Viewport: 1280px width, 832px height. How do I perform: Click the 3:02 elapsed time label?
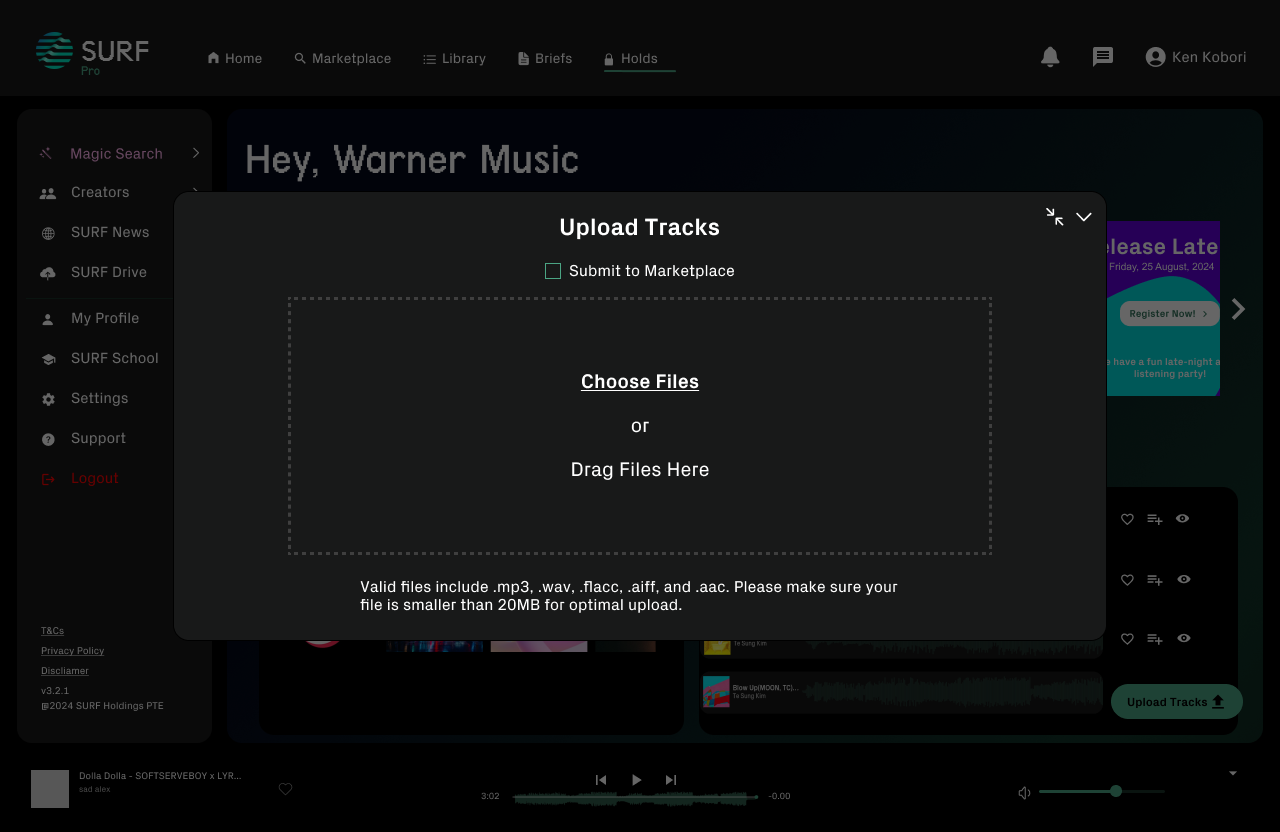(490, 796)
